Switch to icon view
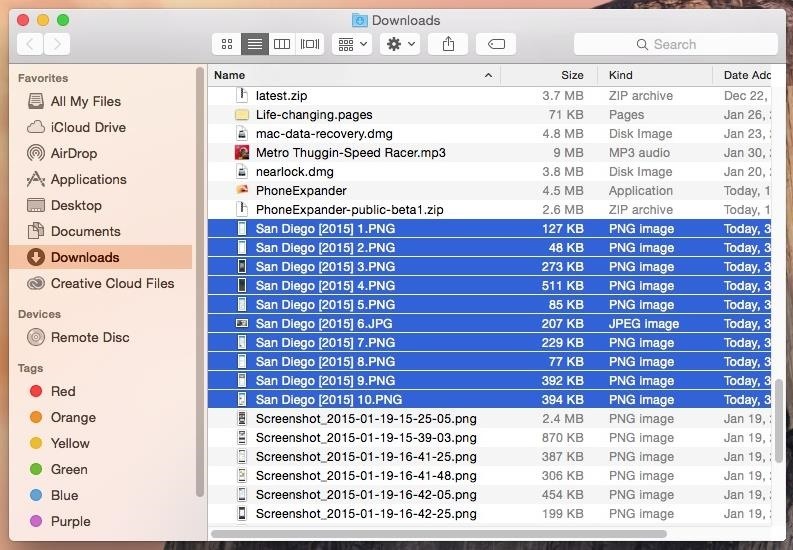Viewport: 793px width, 550px height. coord(227,44)
